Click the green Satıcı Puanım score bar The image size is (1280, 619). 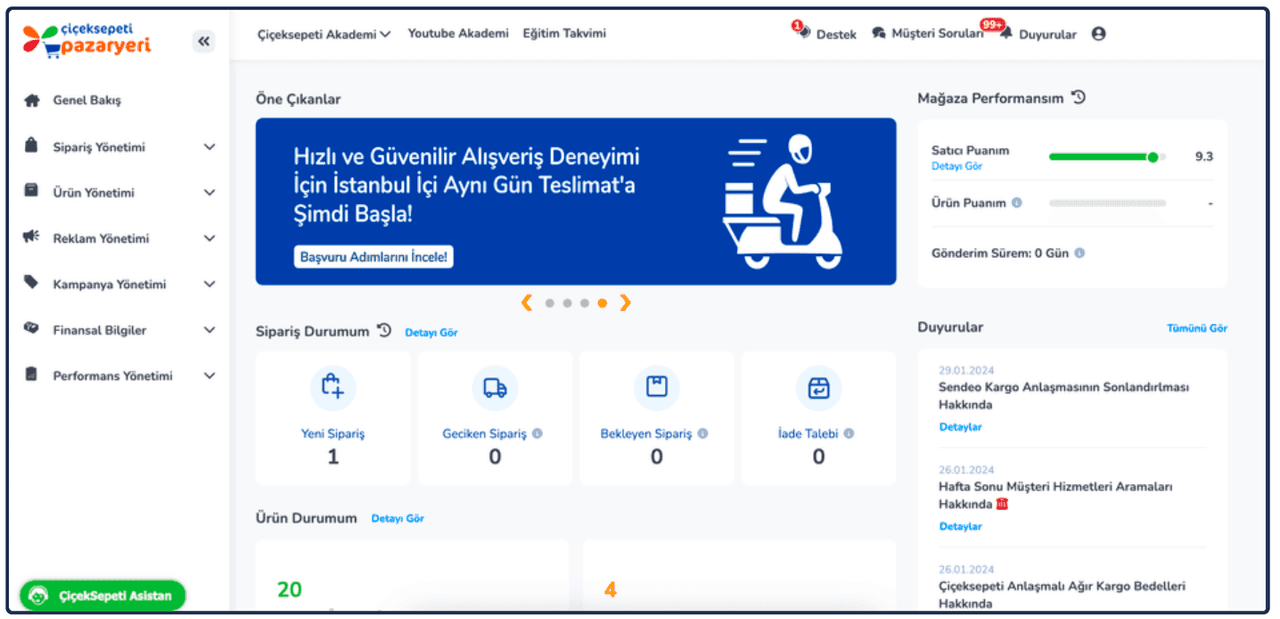pos(1107,157)
